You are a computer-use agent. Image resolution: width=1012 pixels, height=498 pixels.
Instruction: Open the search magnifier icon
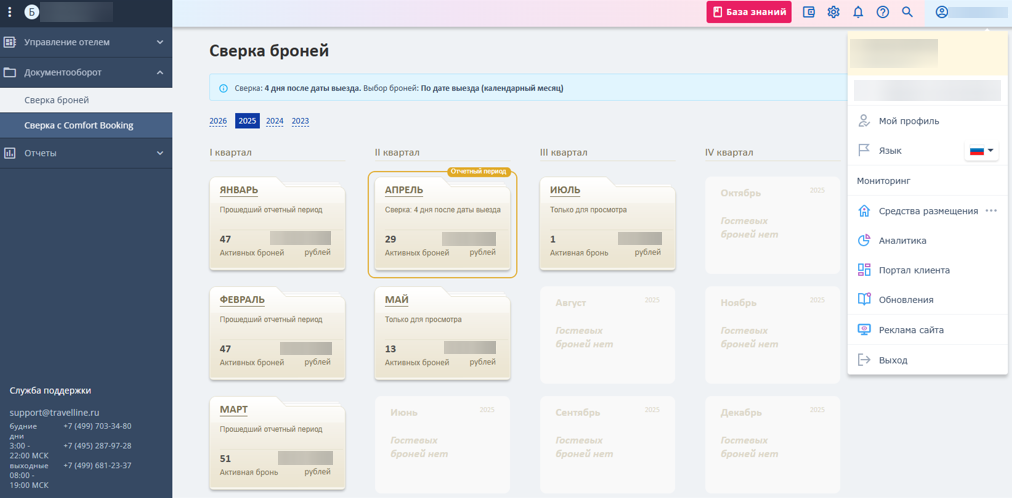[x=908, y=12]
